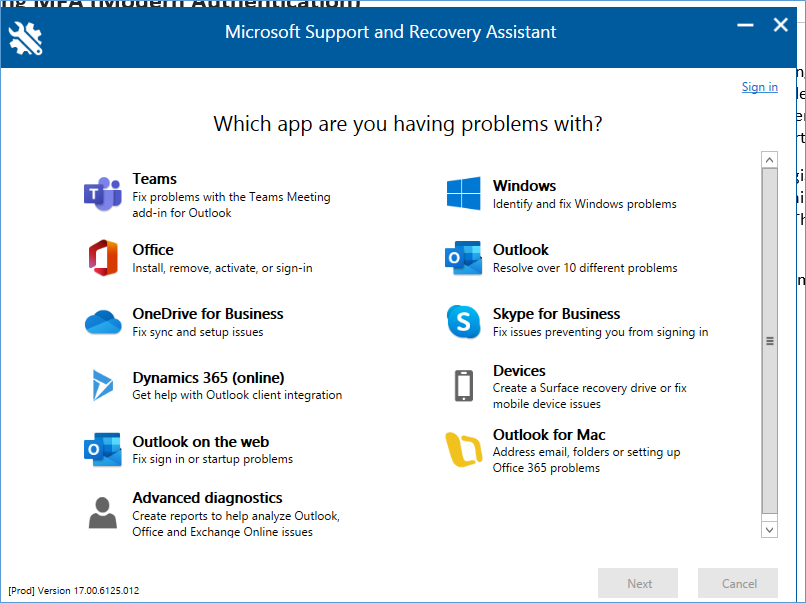Choose the Office heading
This screenshot has width=806, height=603.
coord(153,250)
